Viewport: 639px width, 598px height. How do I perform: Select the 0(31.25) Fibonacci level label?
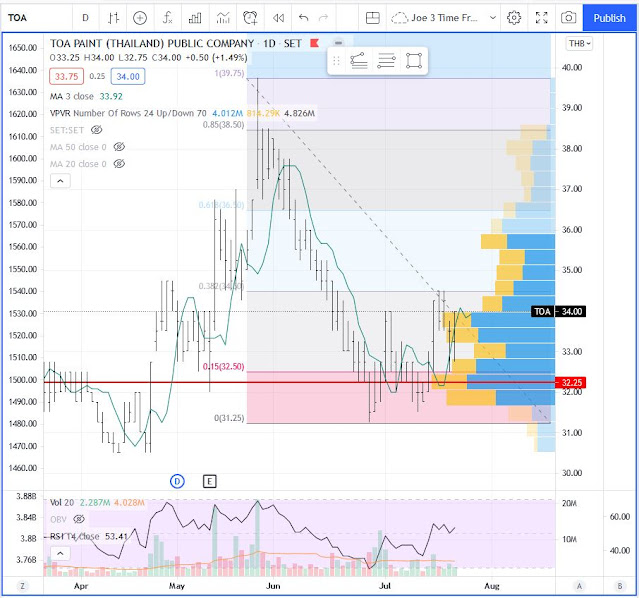coord(229,418)
